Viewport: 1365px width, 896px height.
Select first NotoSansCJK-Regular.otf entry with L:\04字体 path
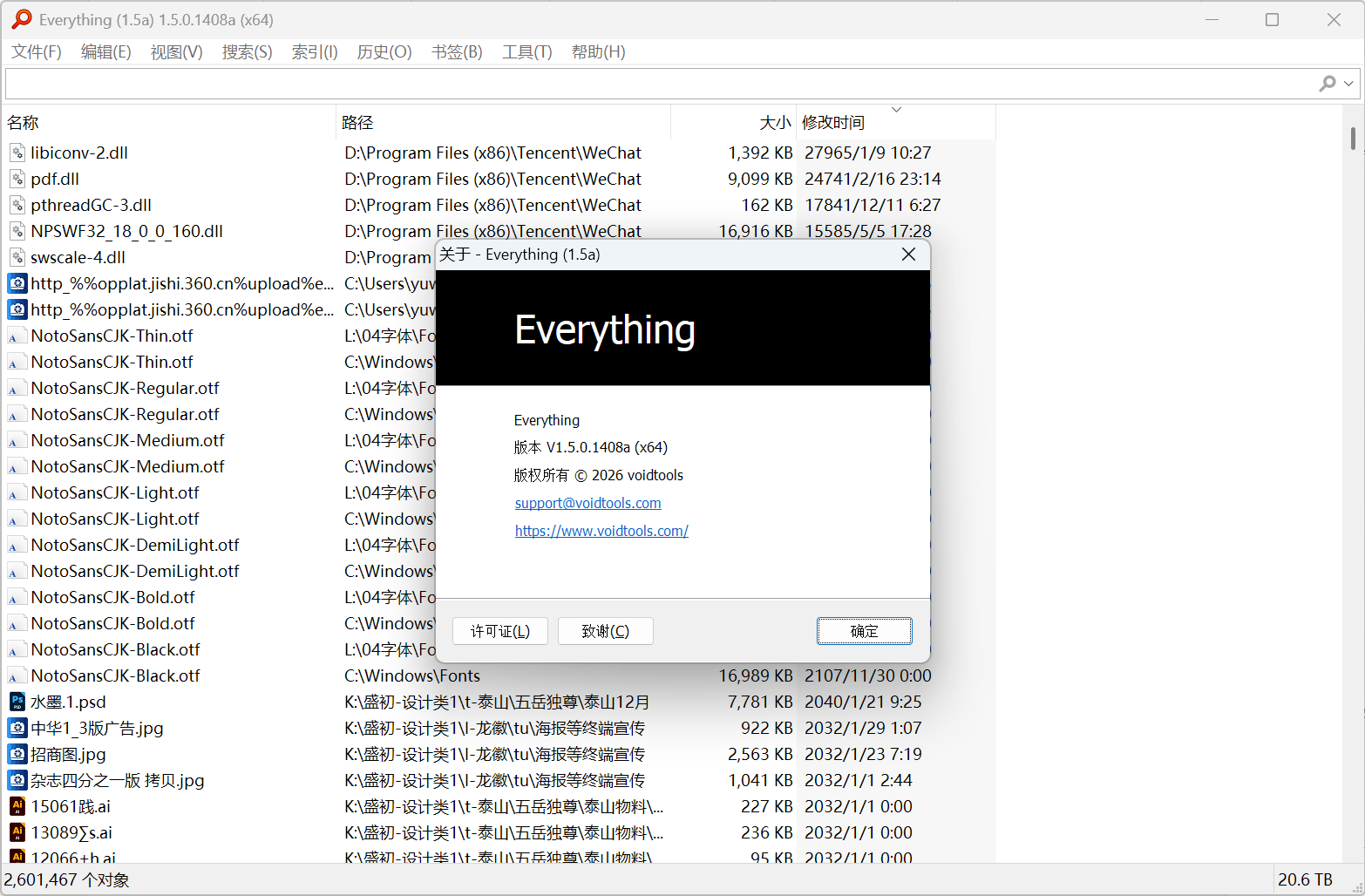point(126,388)
